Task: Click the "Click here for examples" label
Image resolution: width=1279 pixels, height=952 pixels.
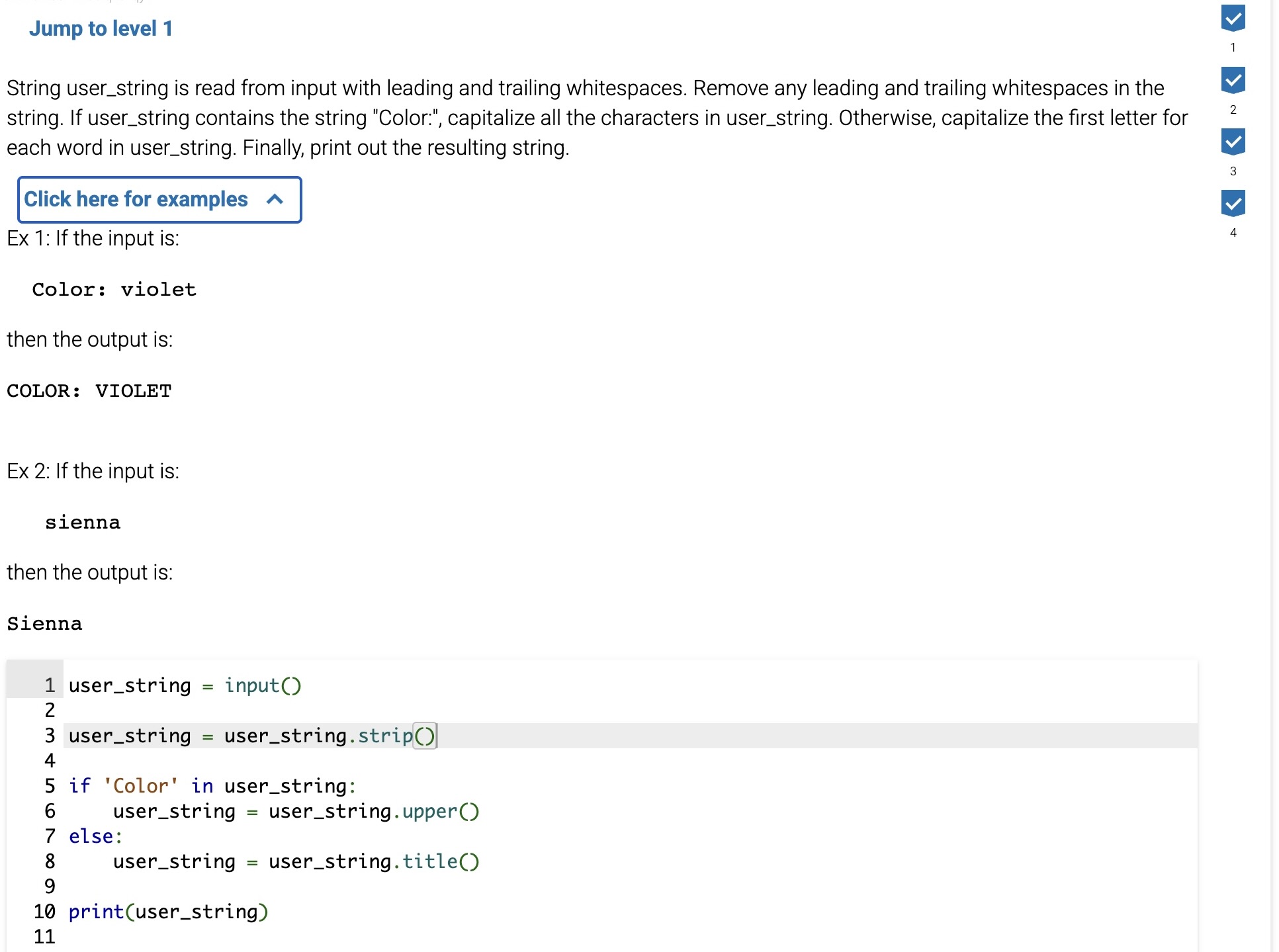Action: point(136,199)
